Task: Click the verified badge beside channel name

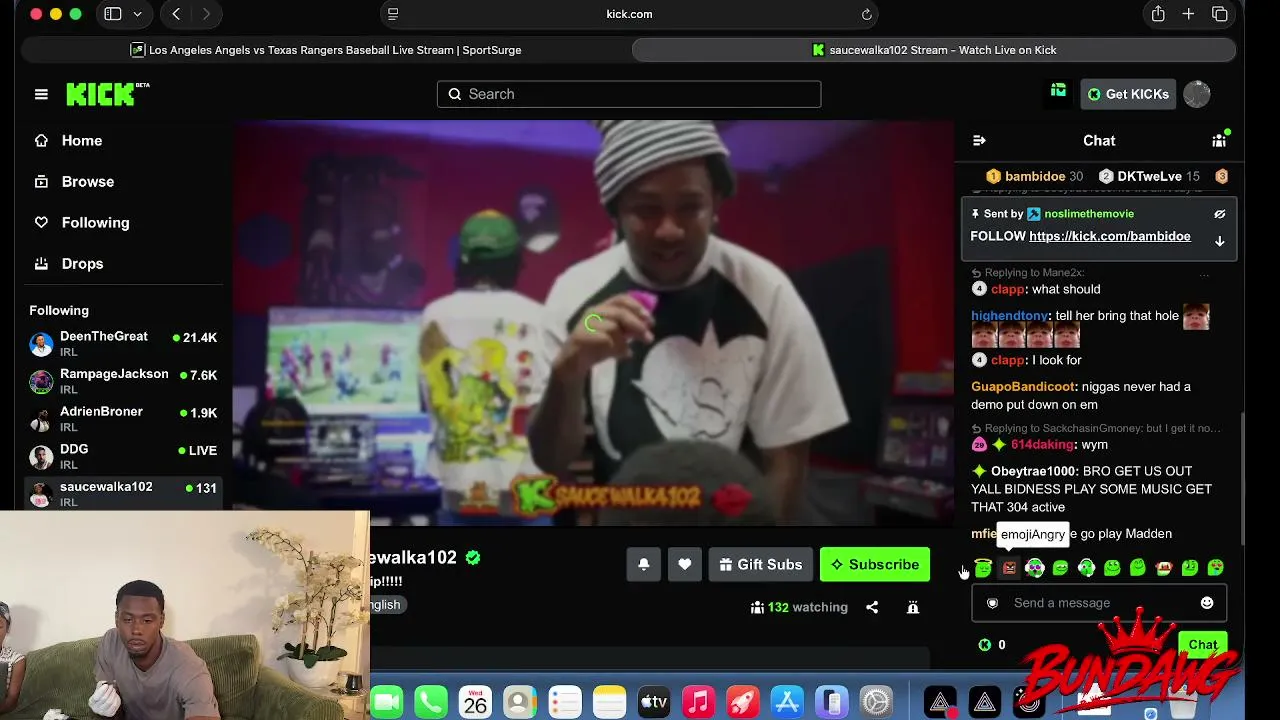Action: [x=473, y=558]
